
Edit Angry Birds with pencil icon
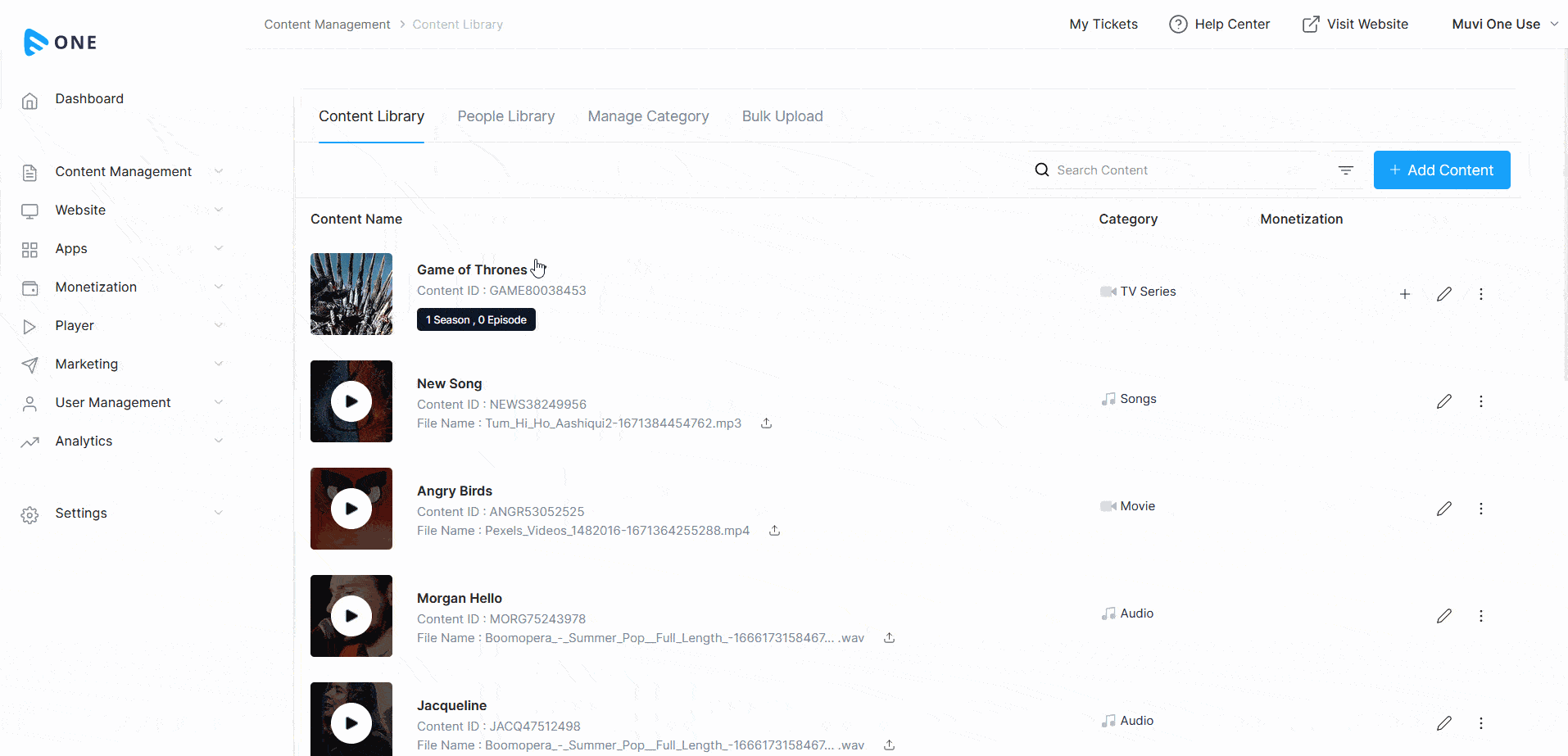point(1444,509)
